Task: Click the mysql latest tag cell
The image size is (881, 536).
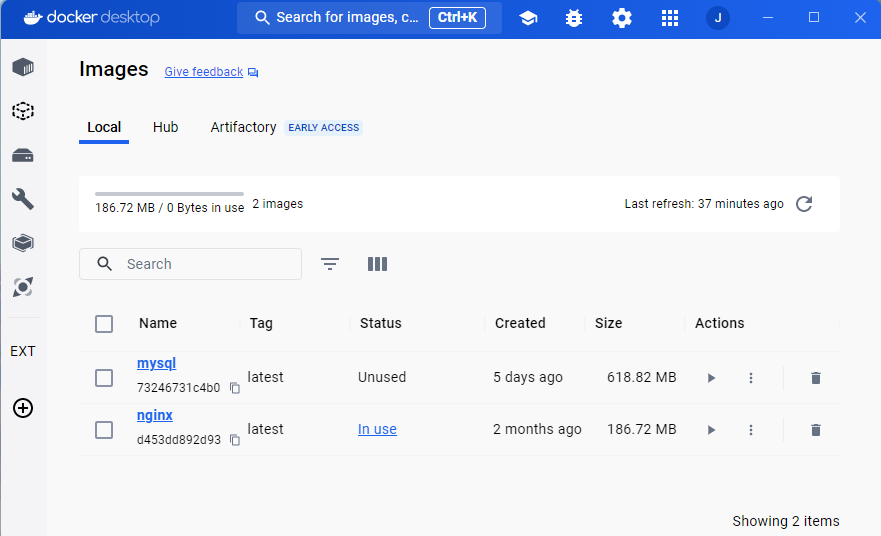Action: click(x=265, y=377)
